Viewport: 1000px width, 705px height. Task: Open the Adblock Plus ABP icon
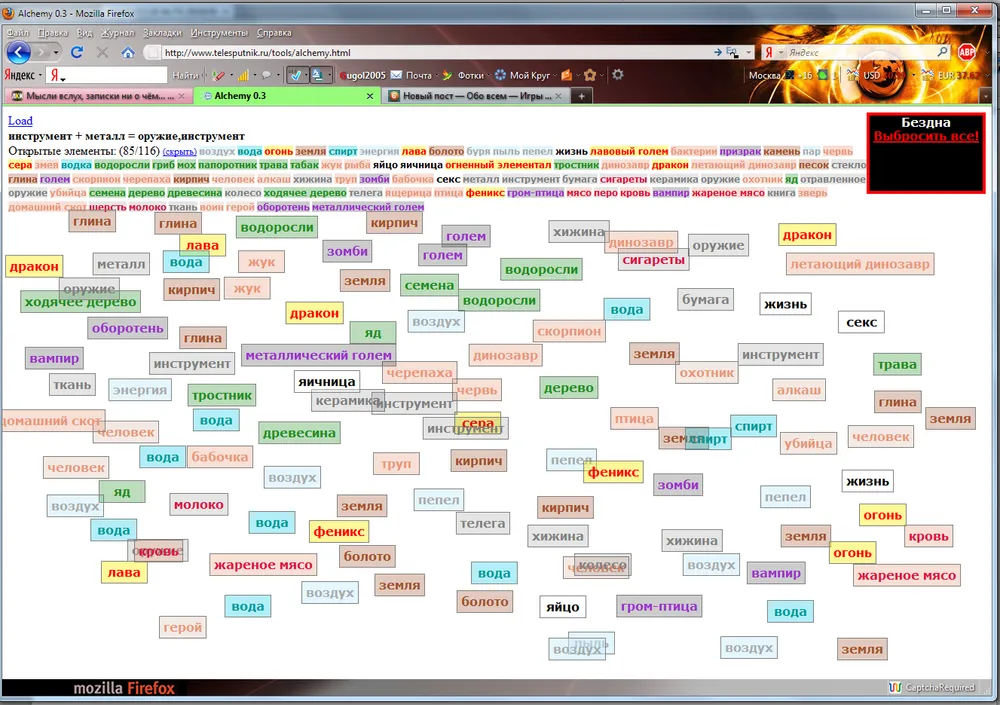click(967, 52)
